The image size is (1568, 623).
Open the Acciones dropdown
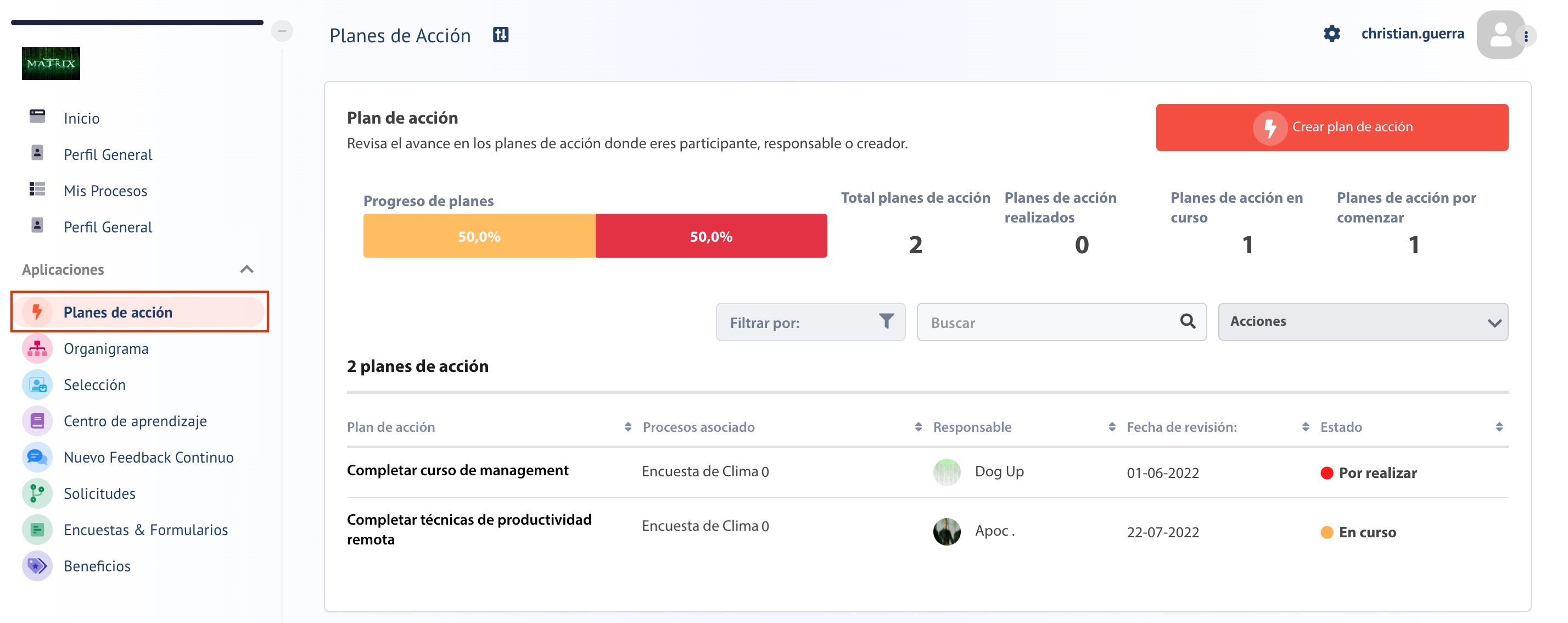coord(1363,321)
